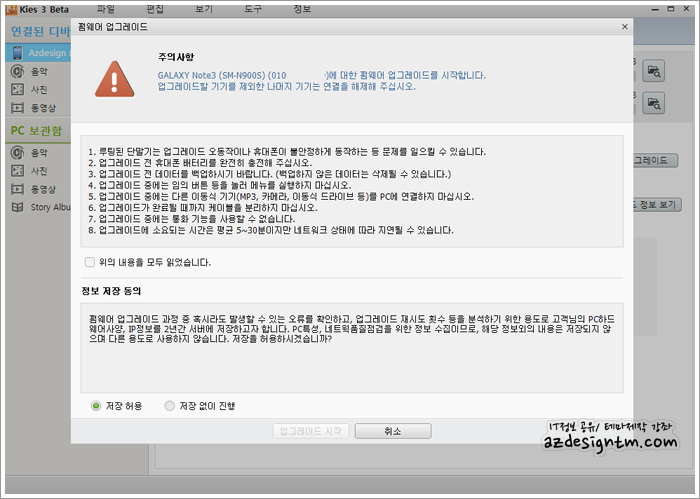Open 'Story Album' in PC library
This screenshot has height=499, width=700.
(50, 207)
